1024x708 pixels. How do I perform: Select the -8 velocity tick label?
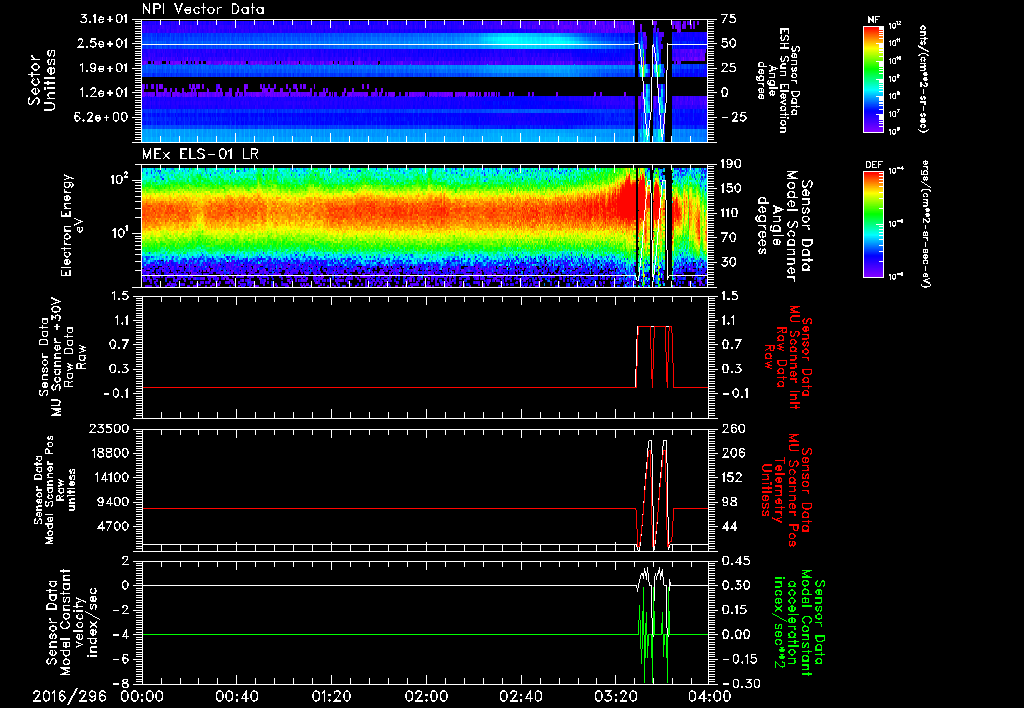pyautogui.click(x=123, y=683)
